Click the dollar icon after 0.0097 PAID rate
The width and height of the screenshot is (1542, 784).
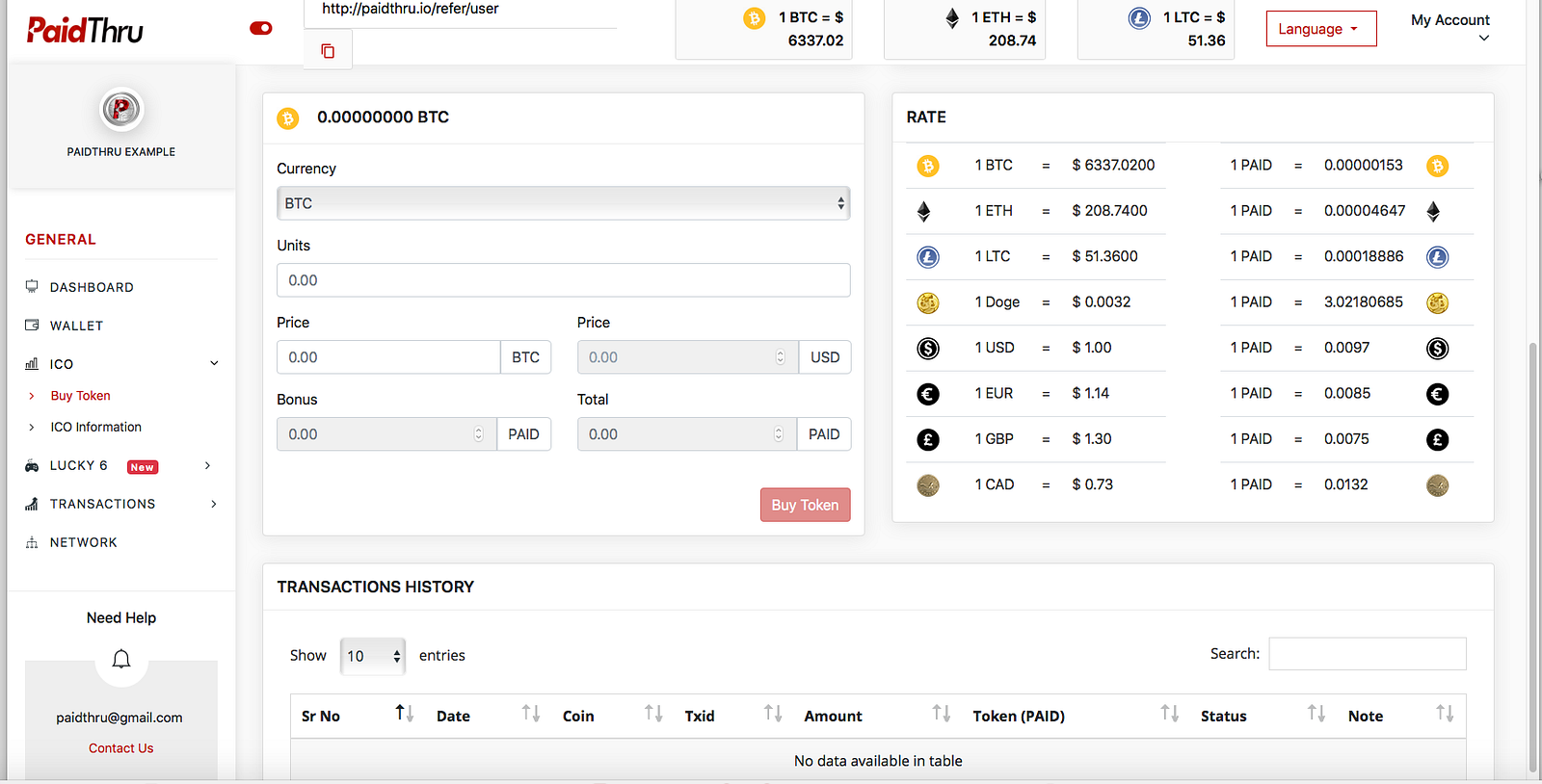pyautogui.click(x=1438, y=349)
